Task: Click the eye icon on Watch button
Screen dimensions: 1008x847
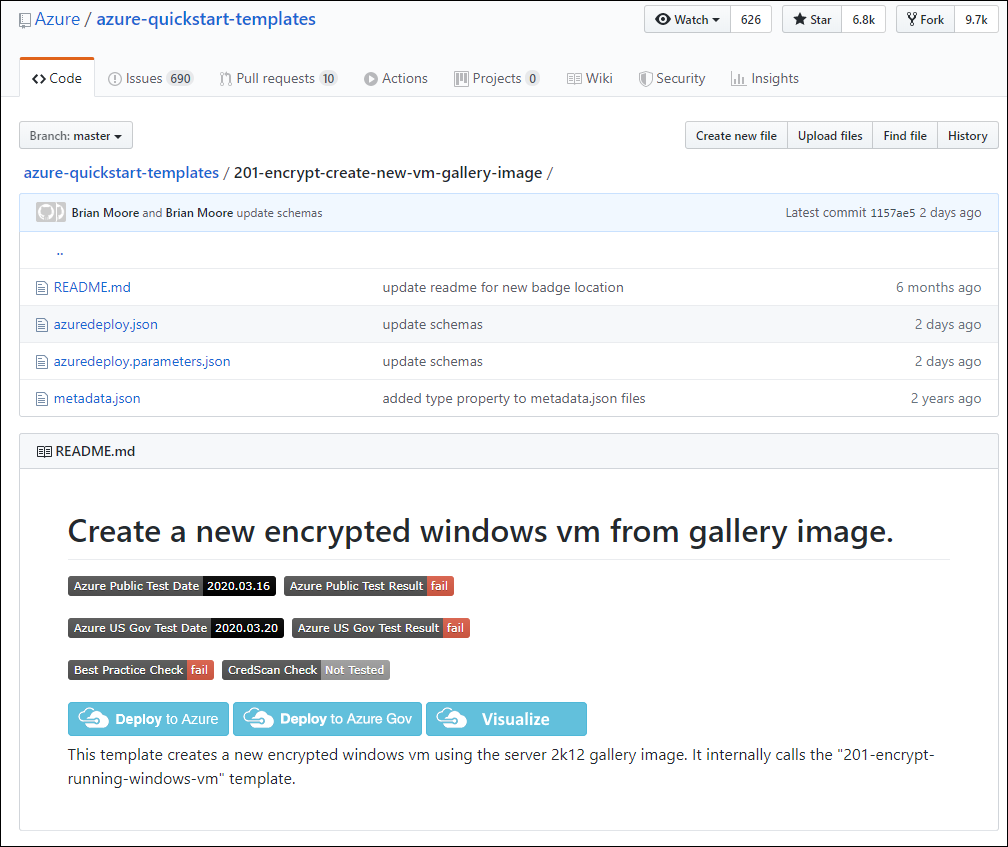Action: tap(663, 19)
